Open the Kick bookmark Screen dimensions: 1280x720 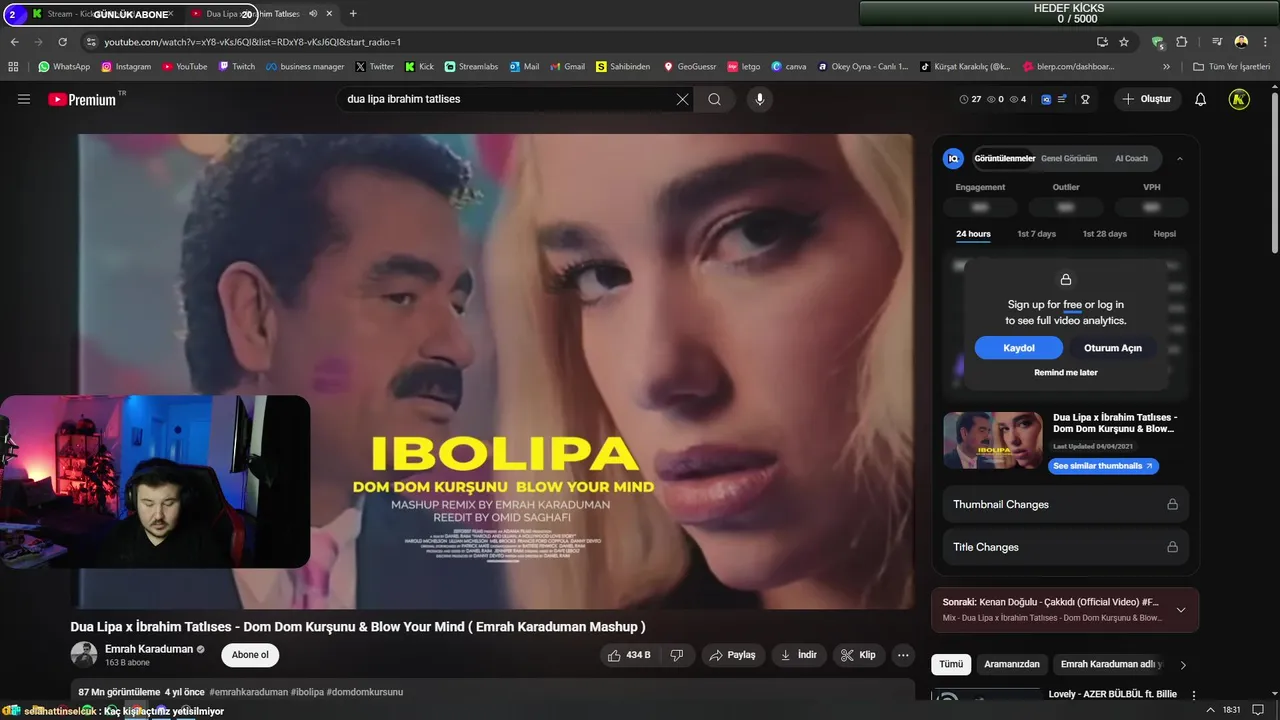click(419, 67)
